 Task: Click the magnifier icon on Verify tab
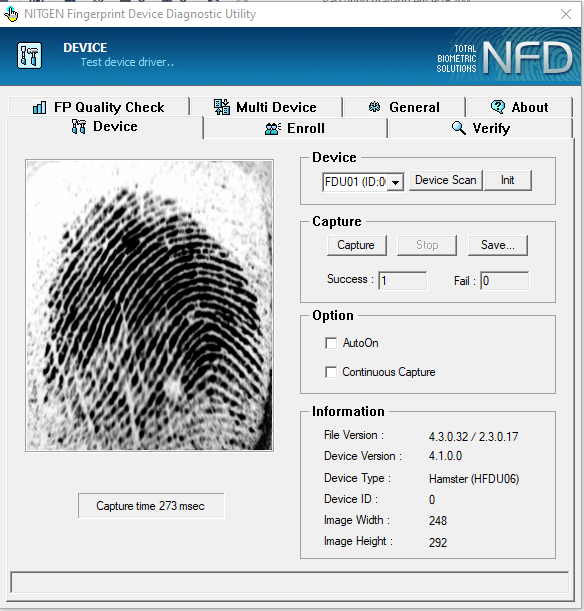point(459,128)
